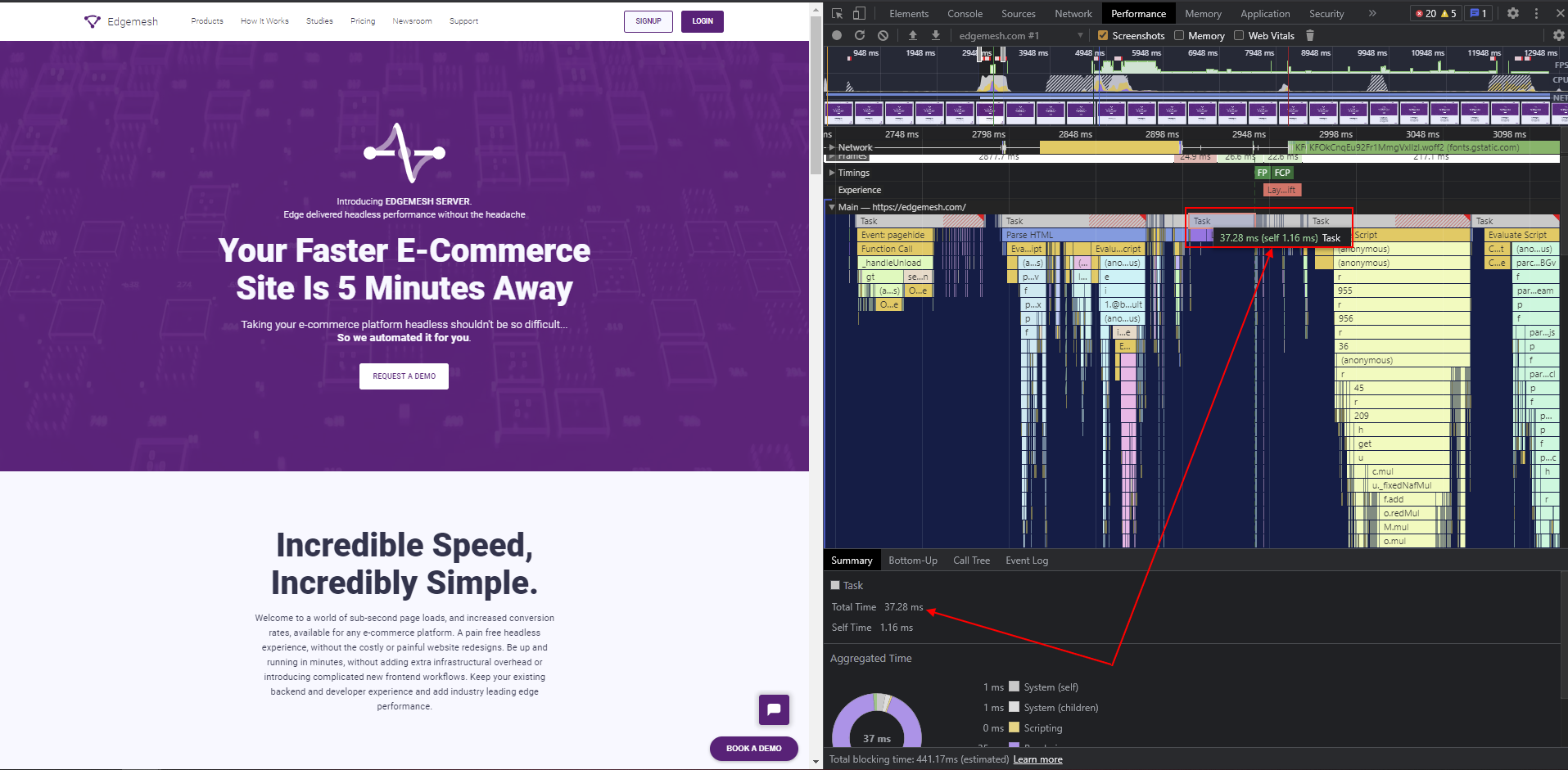The image size is (1568, 770).
Task: Click the BOOK A DEMO button
Action: click(x=754, y=748)
